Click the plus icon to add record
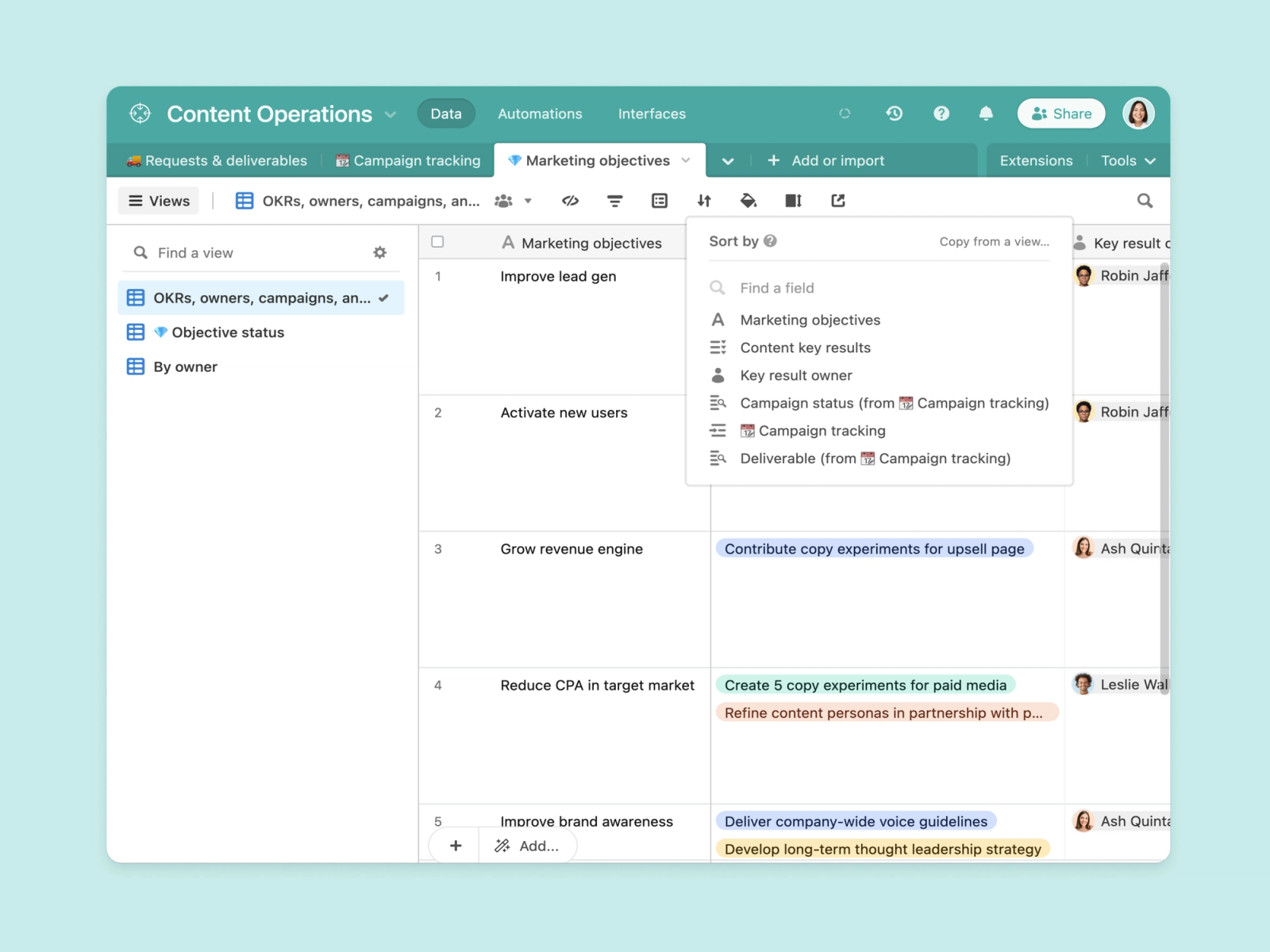The image size is (1270, 952). tap(456, 846)
